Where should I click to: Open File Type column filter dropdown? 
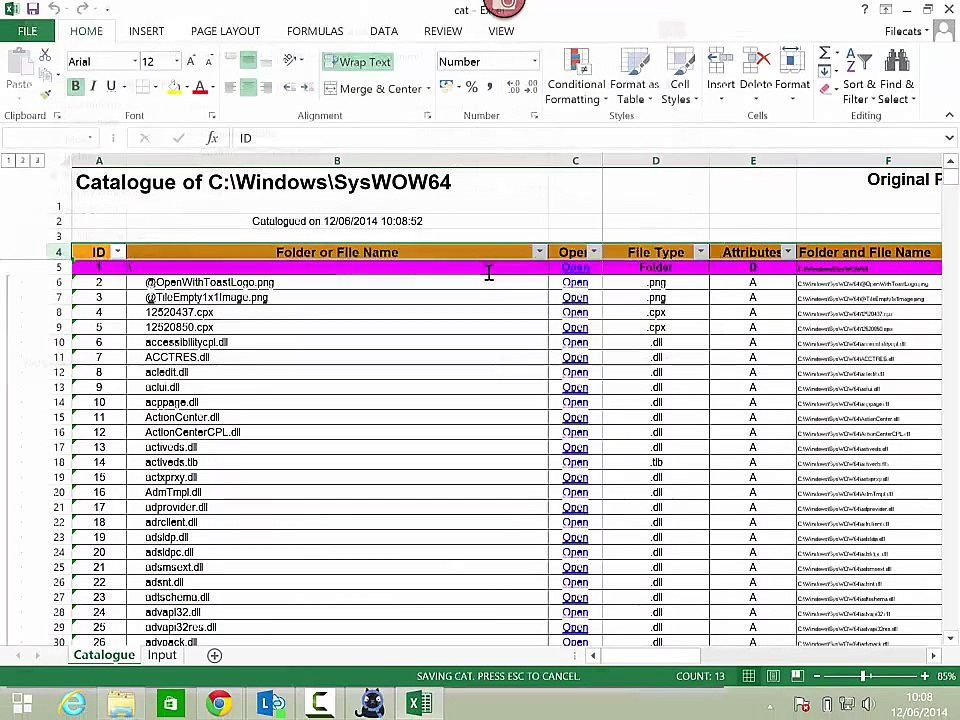pyautogui.click(x=700, y=252)
